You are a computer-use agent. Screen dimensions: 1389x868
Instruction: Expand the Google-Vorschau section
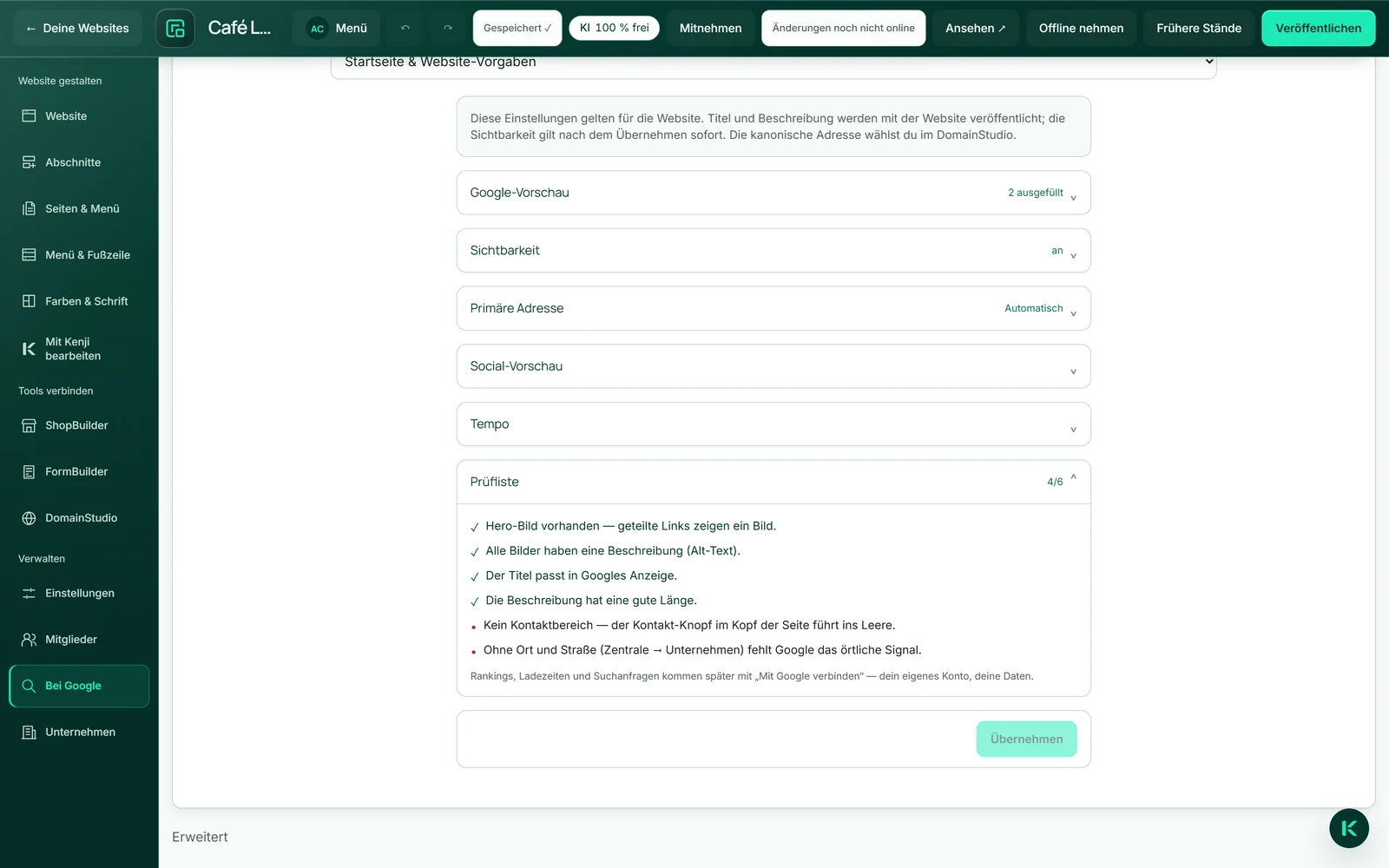773,193
